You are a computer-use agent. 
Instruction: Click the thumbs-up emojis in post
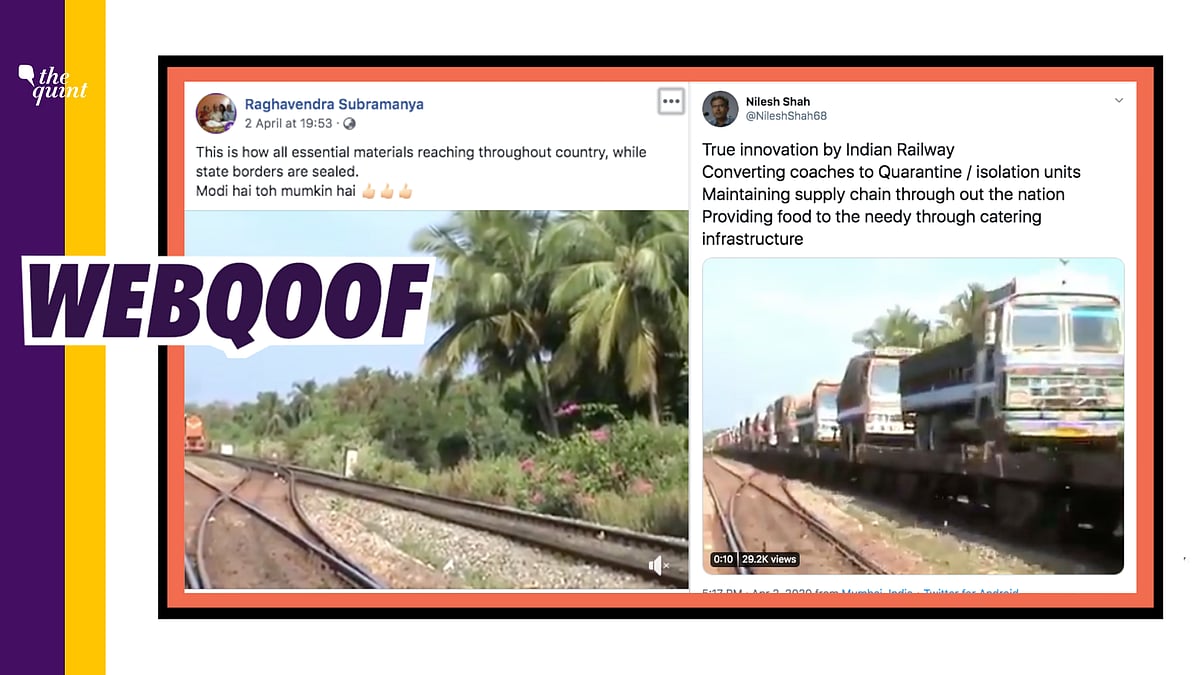pos(387,191)
